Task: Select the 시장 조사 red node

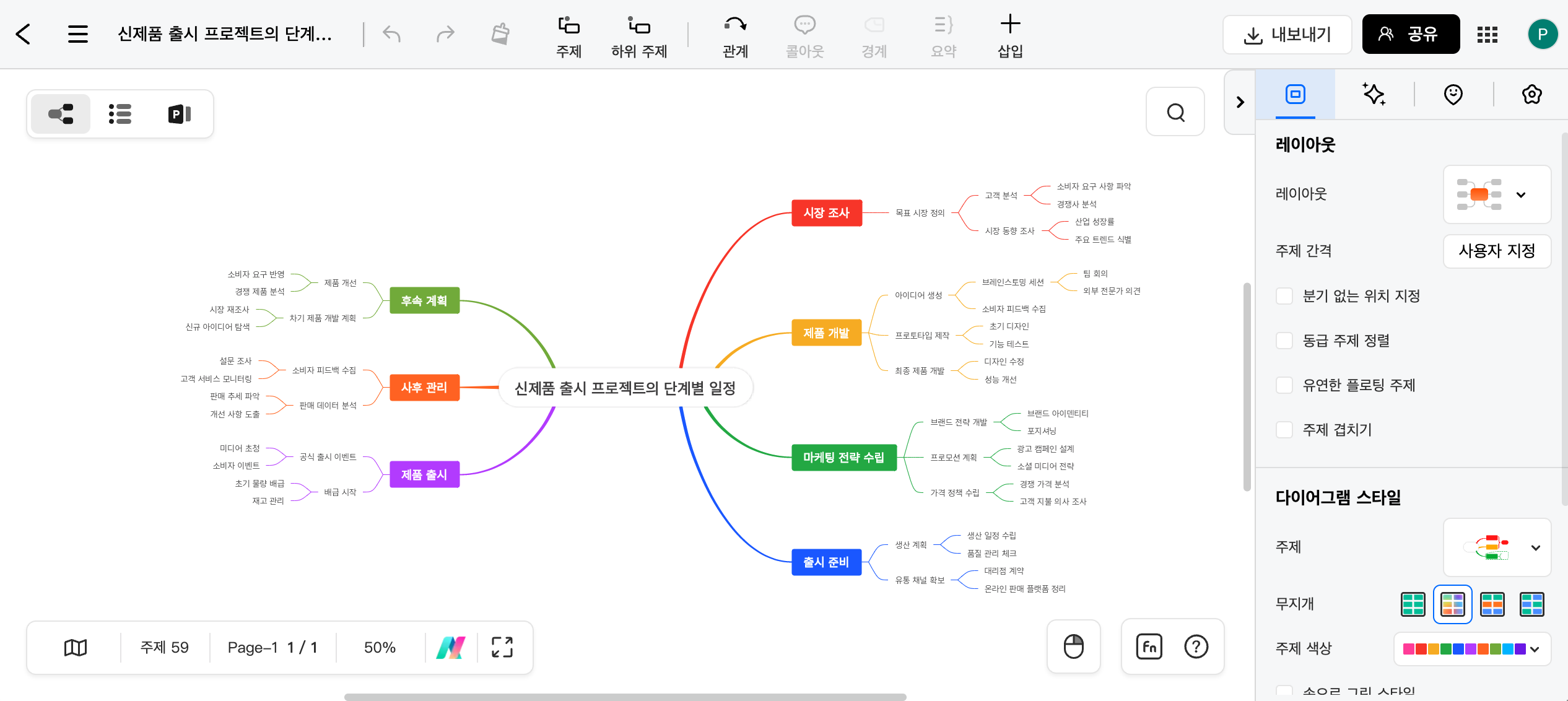Action: point(827,213)
